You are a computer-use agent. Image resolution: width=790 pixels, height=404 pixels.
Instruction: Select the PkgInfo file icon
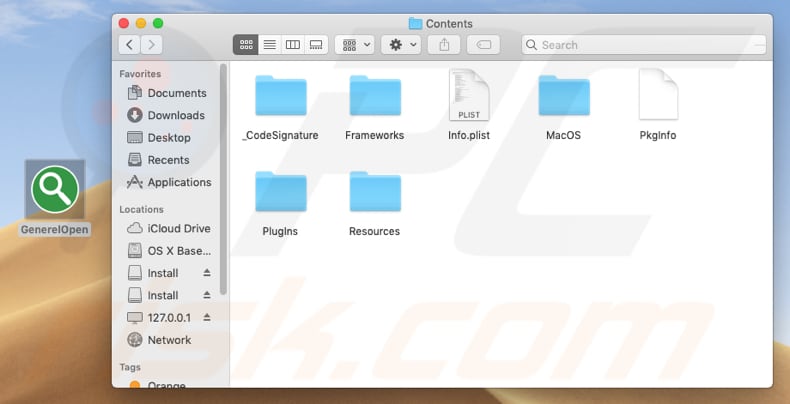658,95
